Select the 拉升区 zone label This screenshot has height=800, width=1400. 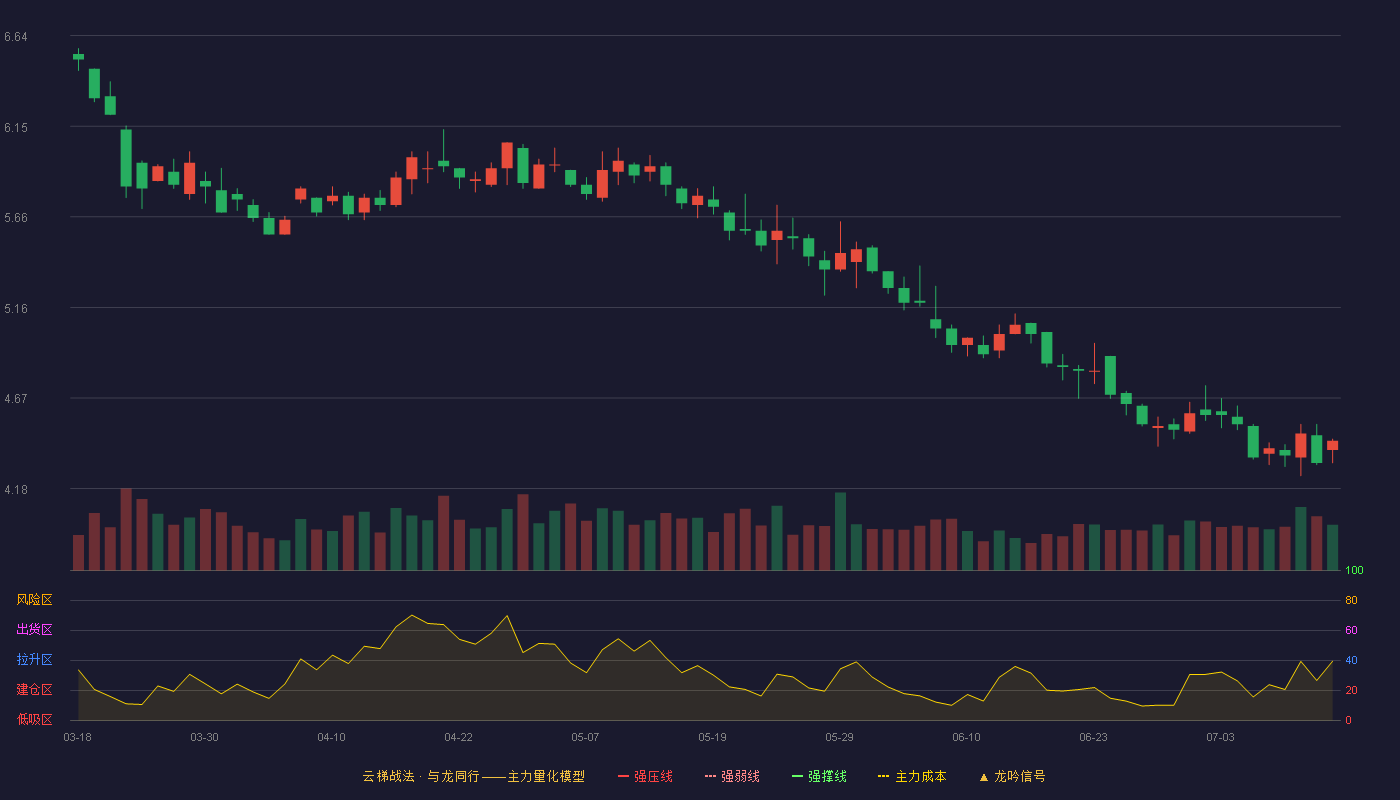(34, 660)
